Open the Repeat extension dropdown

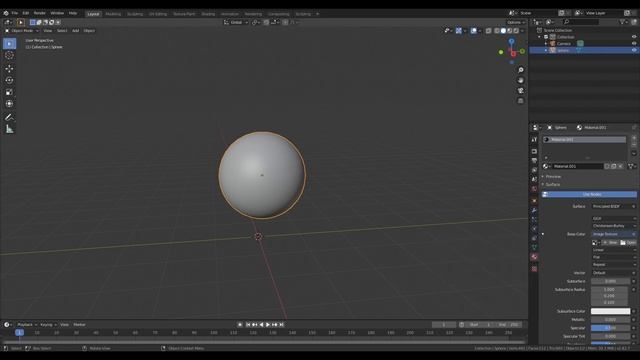click(614, 264)
